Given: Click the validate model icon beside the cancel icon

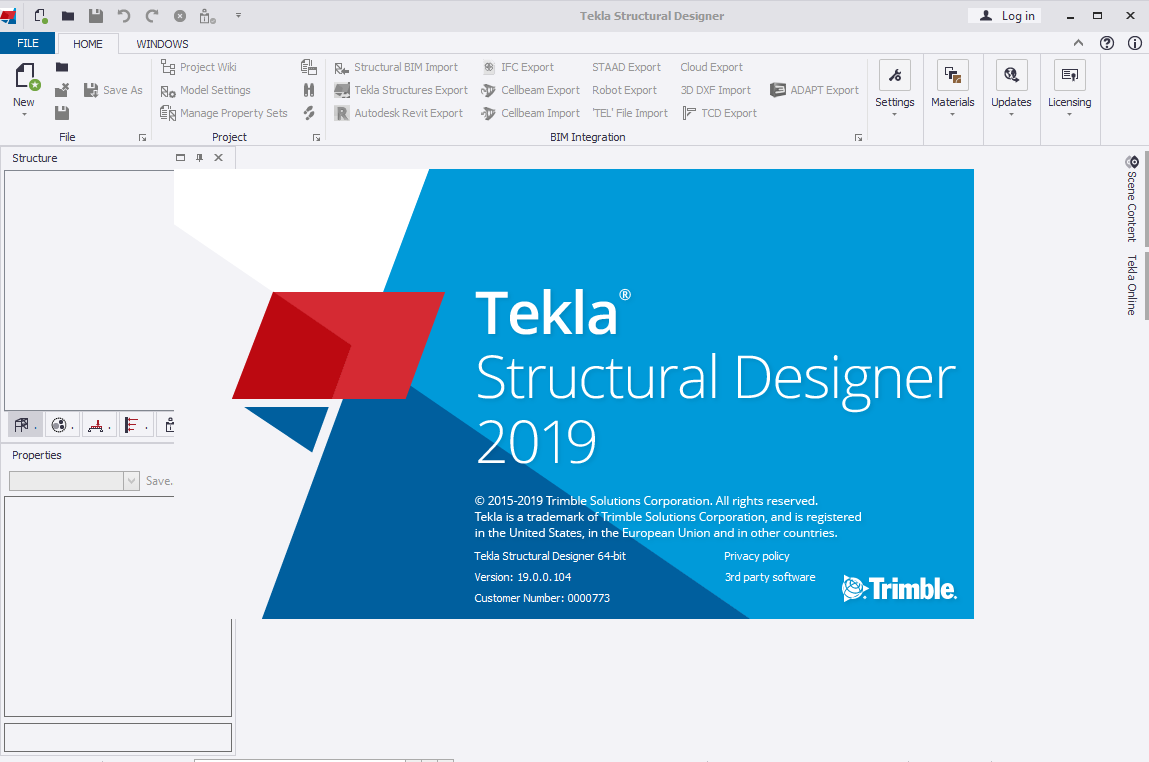Looking at the screenshot, I should pyautogui.click(x=207, y=15).
